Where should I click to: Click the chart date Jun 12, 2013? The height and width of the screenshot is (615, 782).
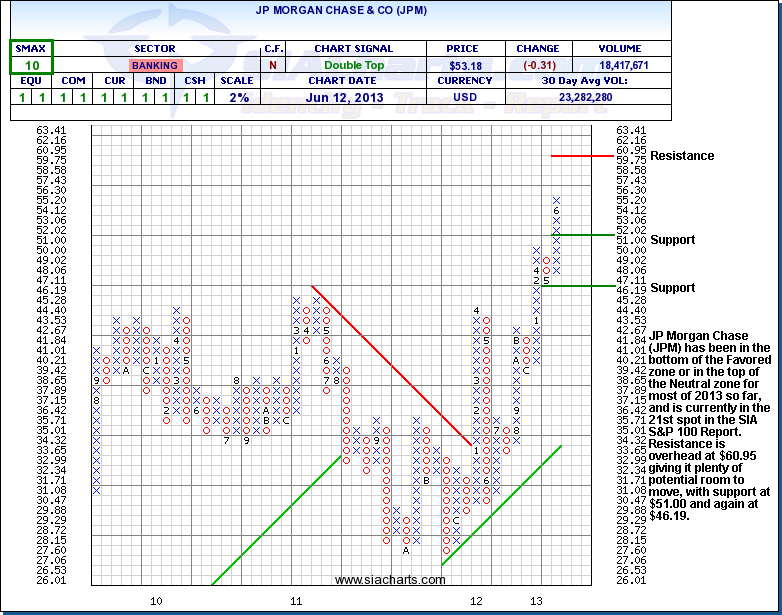(353, 97)
